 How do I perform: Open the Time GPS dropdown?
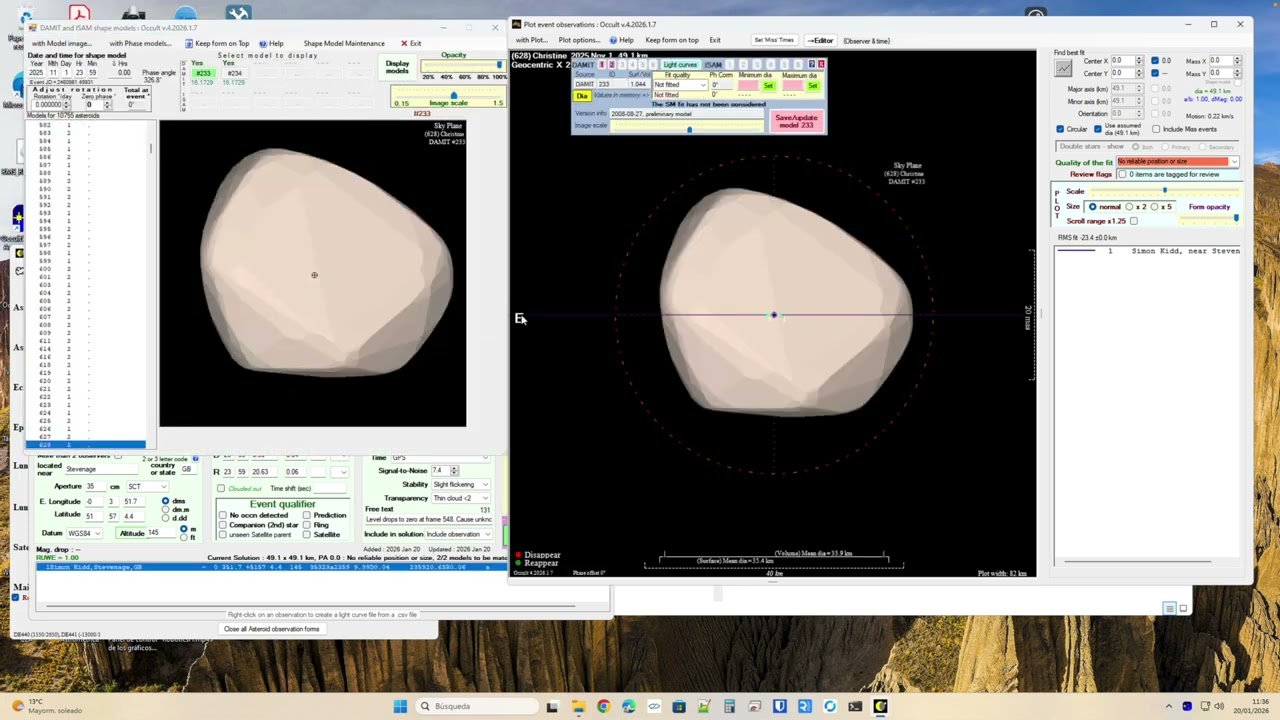pyautogui.click(x=439, y=458)
